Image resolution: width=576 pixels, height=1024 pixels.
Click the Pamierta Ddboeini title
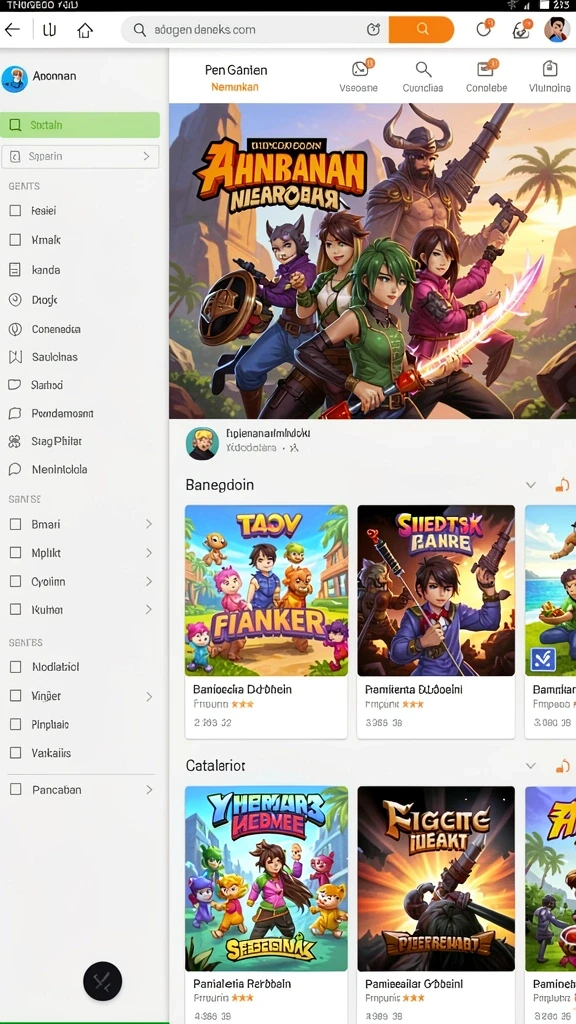[x=413, y=689]
